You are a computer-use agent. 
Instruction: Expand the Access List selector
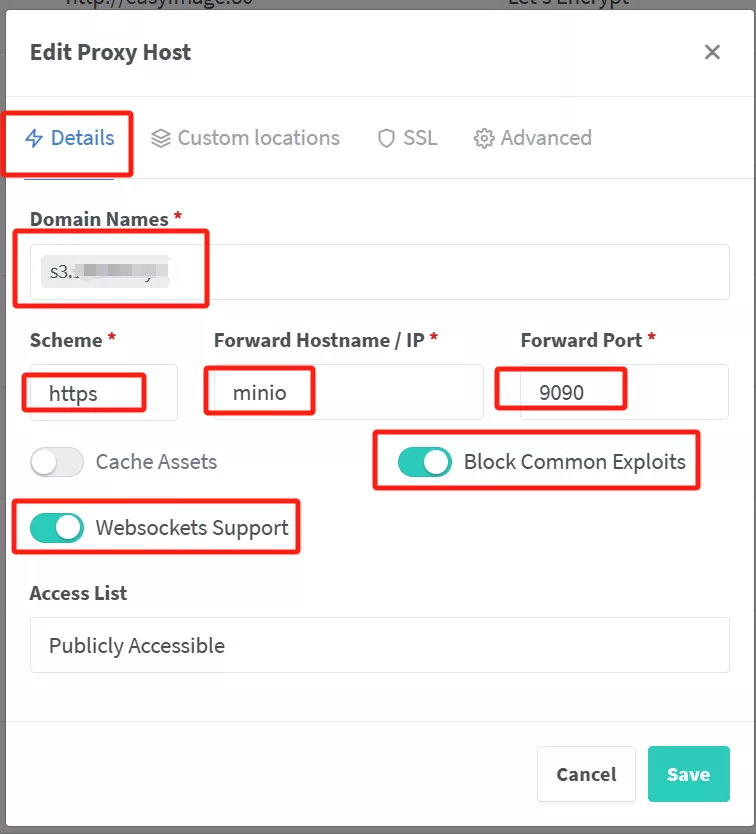point(379,645)
